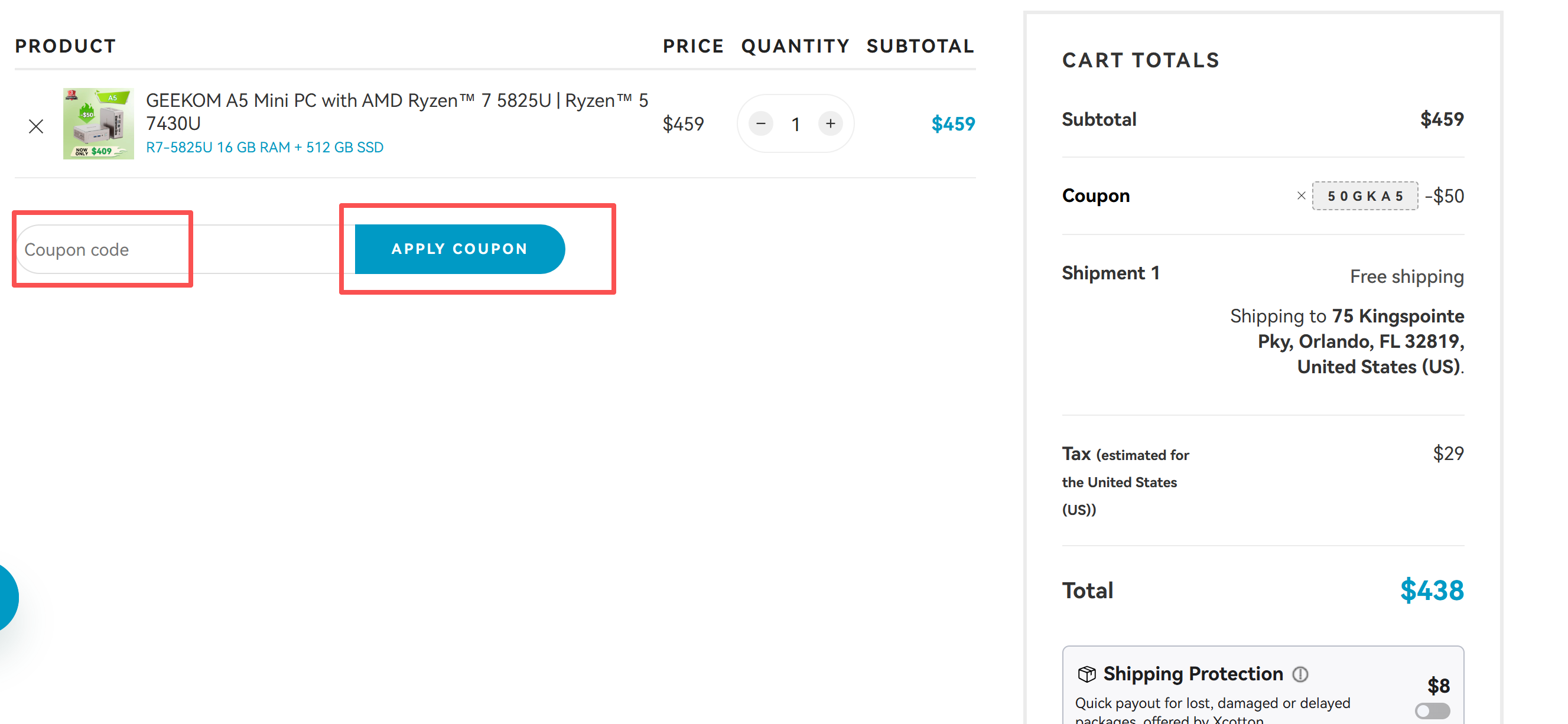1568x724 pixels.
Task: Click the Shipping Protection info icon
Action: [x=1300, y=674]
